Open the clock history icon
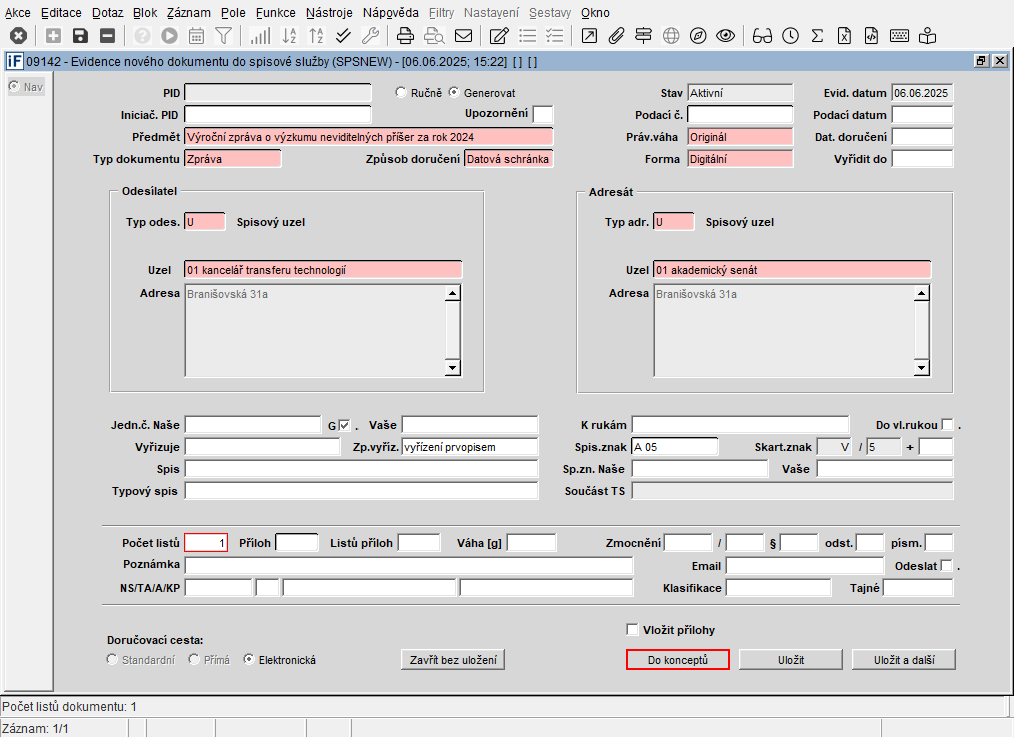This screenshot has width=1014, height=738. click(x=790, y=36)
